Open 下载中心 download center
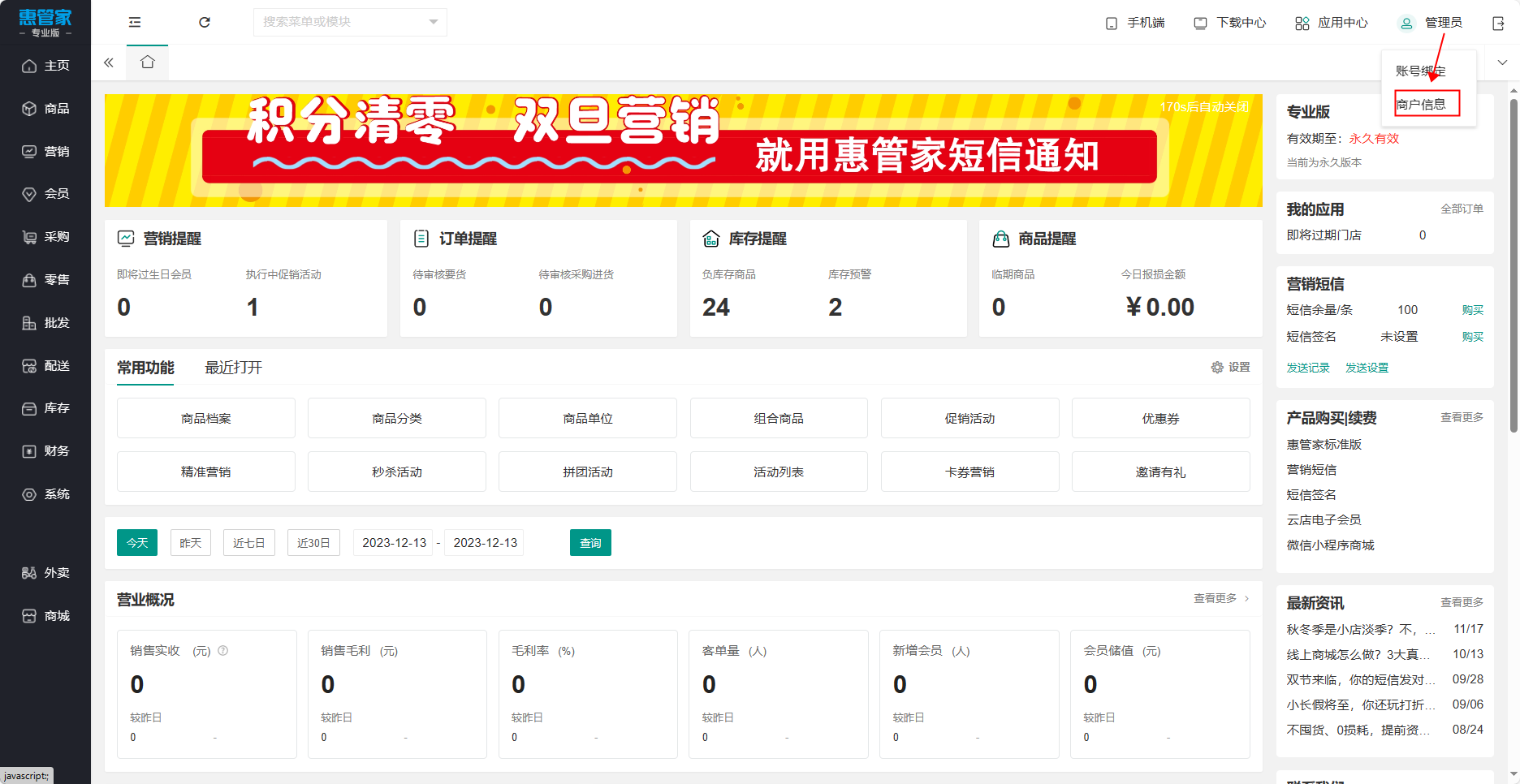Screen dimensions: 1520x784 coord(1229,23)
